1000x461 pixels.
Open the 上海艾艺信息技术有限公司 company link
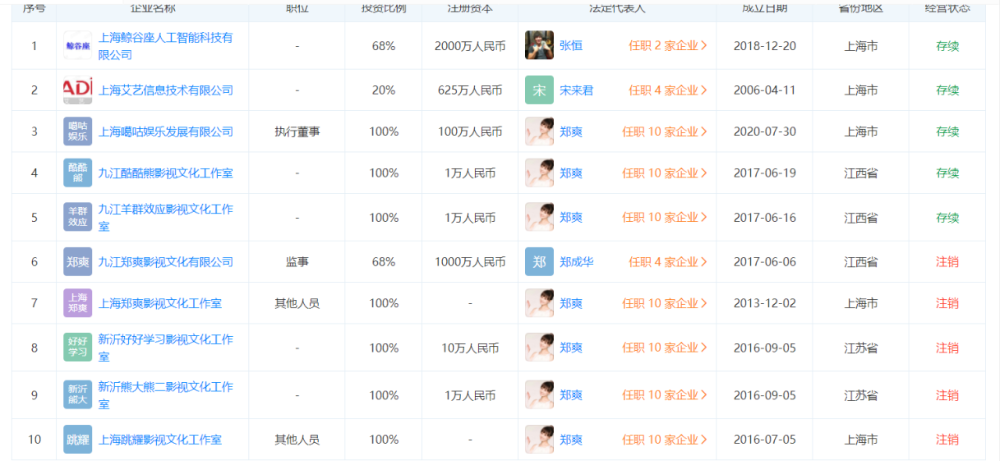[x=165, y=90]
